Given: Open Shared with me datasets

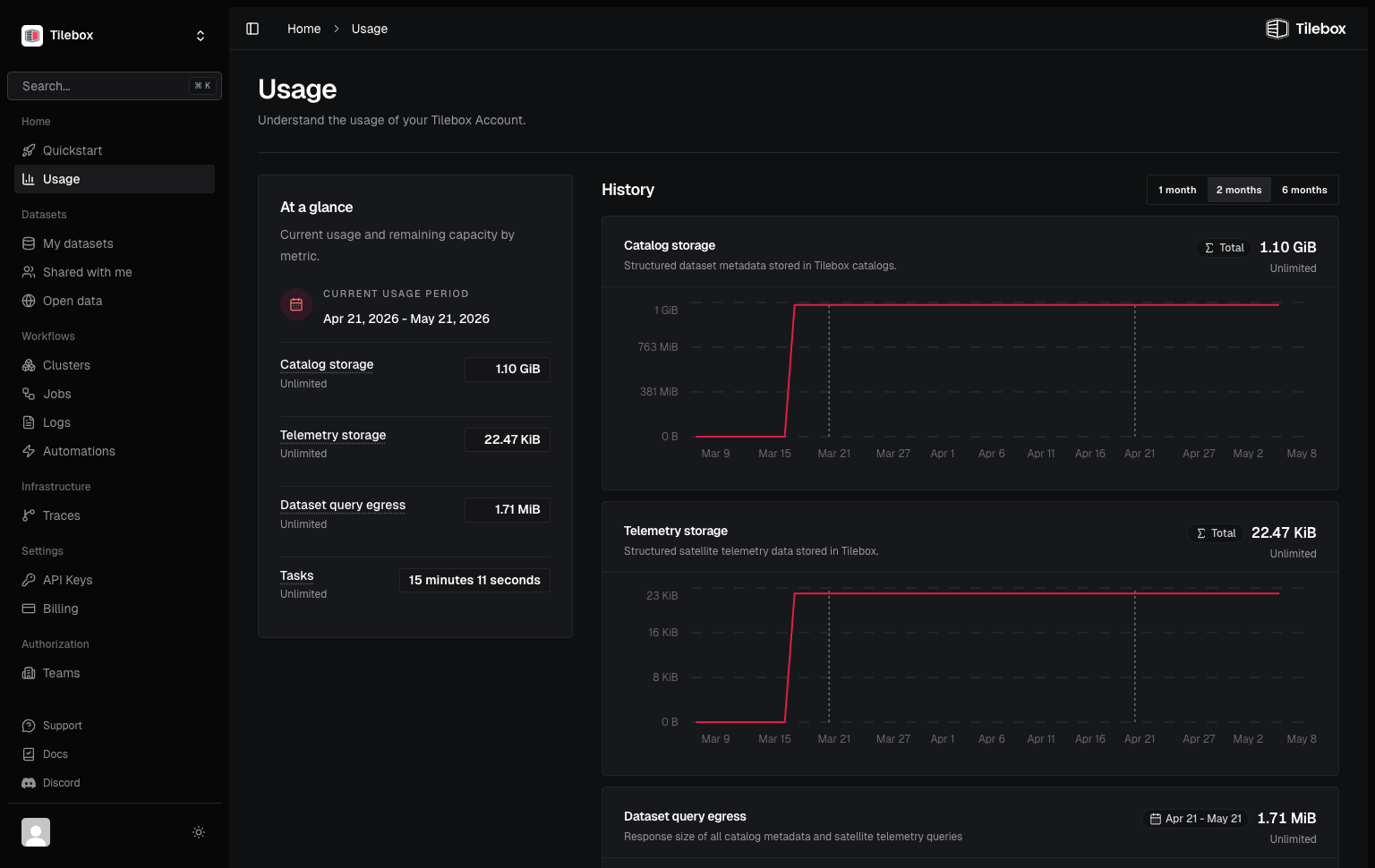Looking at the screenshot, I should click(x=115, y=272).
